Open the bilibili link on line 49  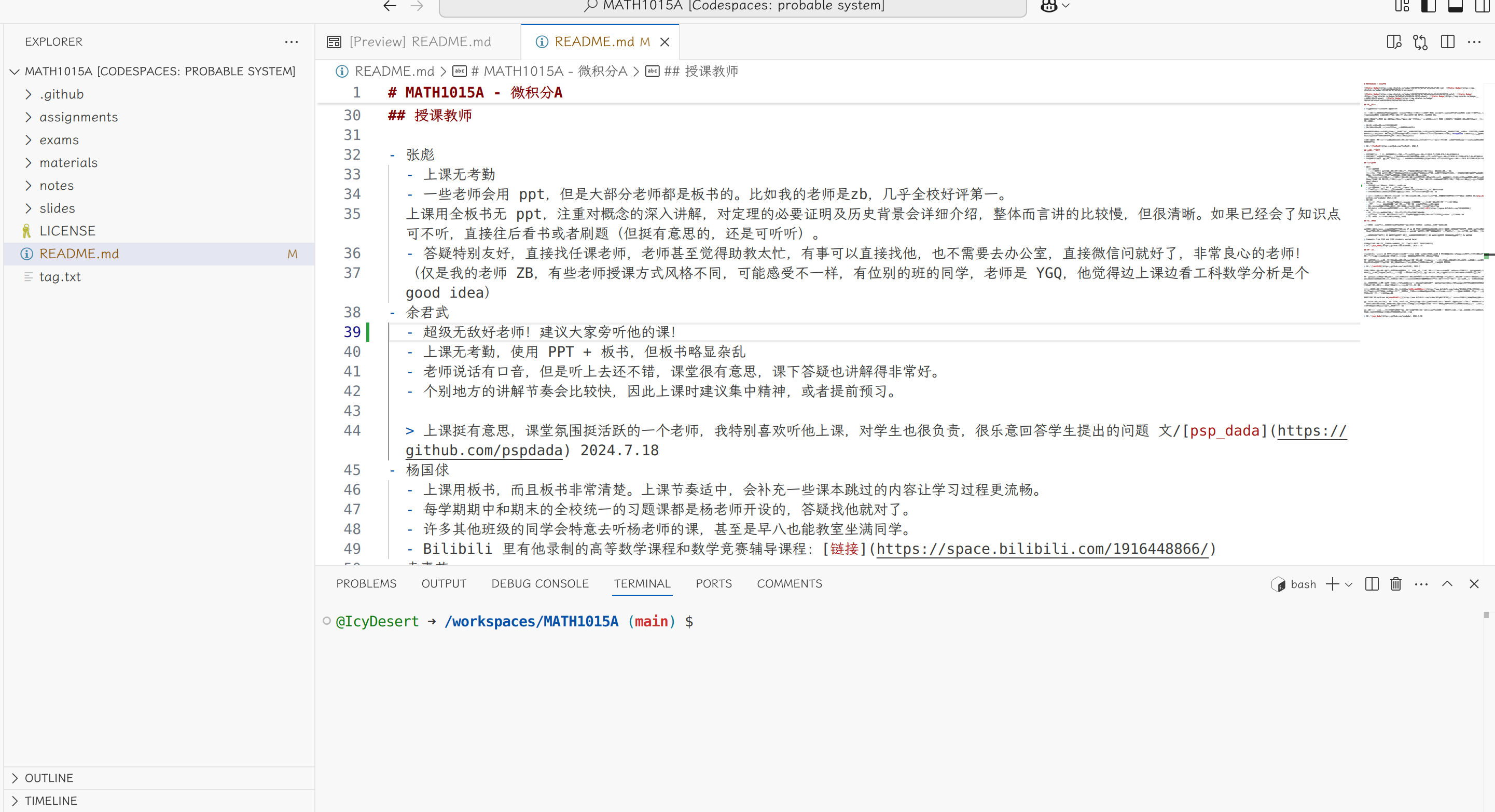(x=1042, y=549)
